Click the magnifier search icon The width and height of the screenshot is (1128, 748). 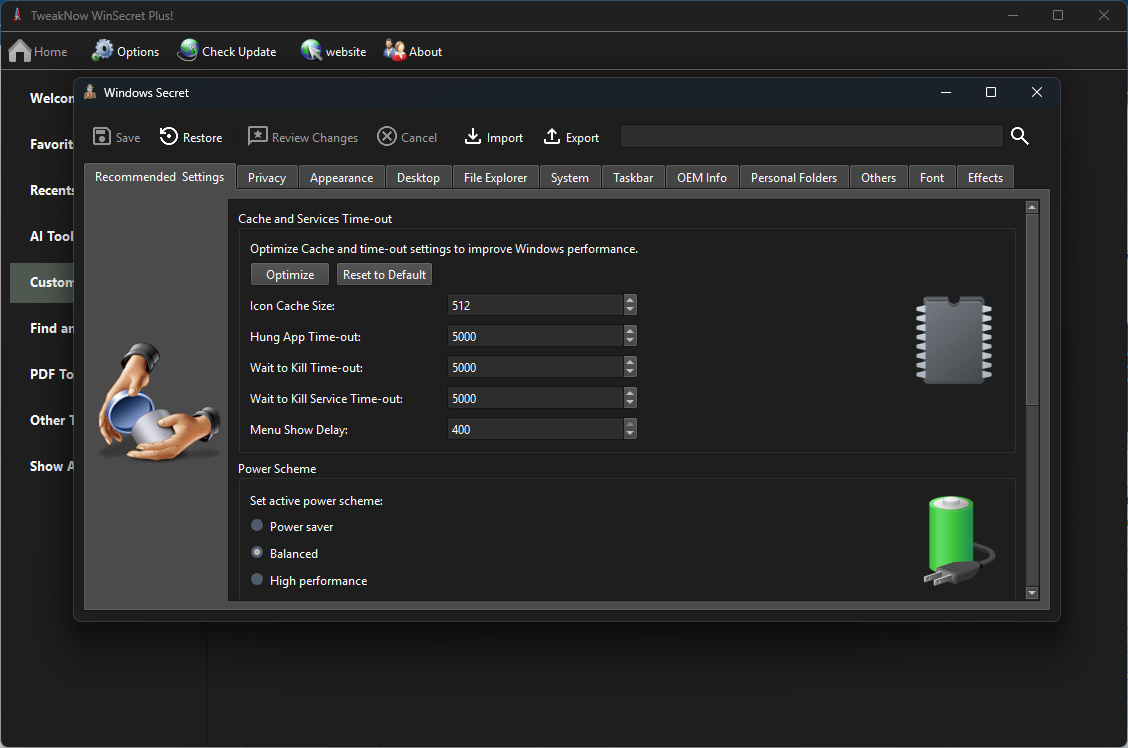pos(1019,137)
